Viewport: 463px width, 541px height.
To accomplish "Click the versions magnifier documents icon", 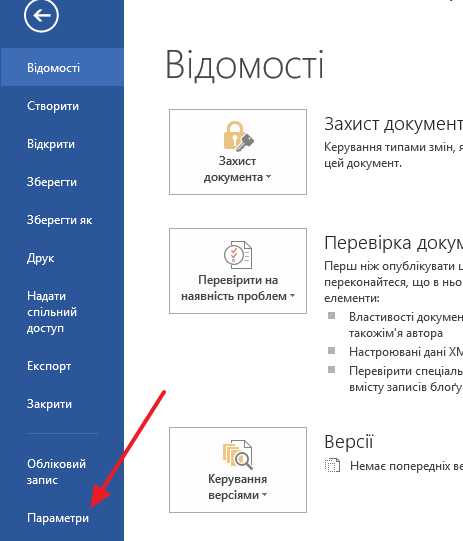I will point(238,454).
